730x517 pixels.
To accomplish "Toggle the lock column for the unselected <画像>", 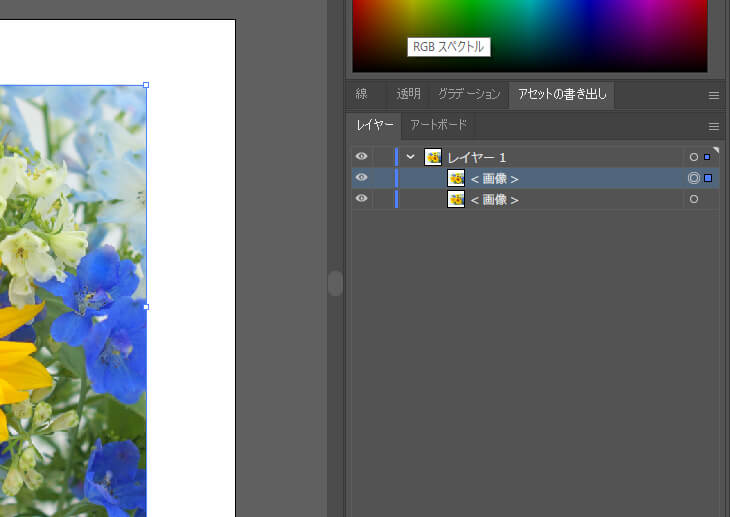I will [x=384, y=199].
